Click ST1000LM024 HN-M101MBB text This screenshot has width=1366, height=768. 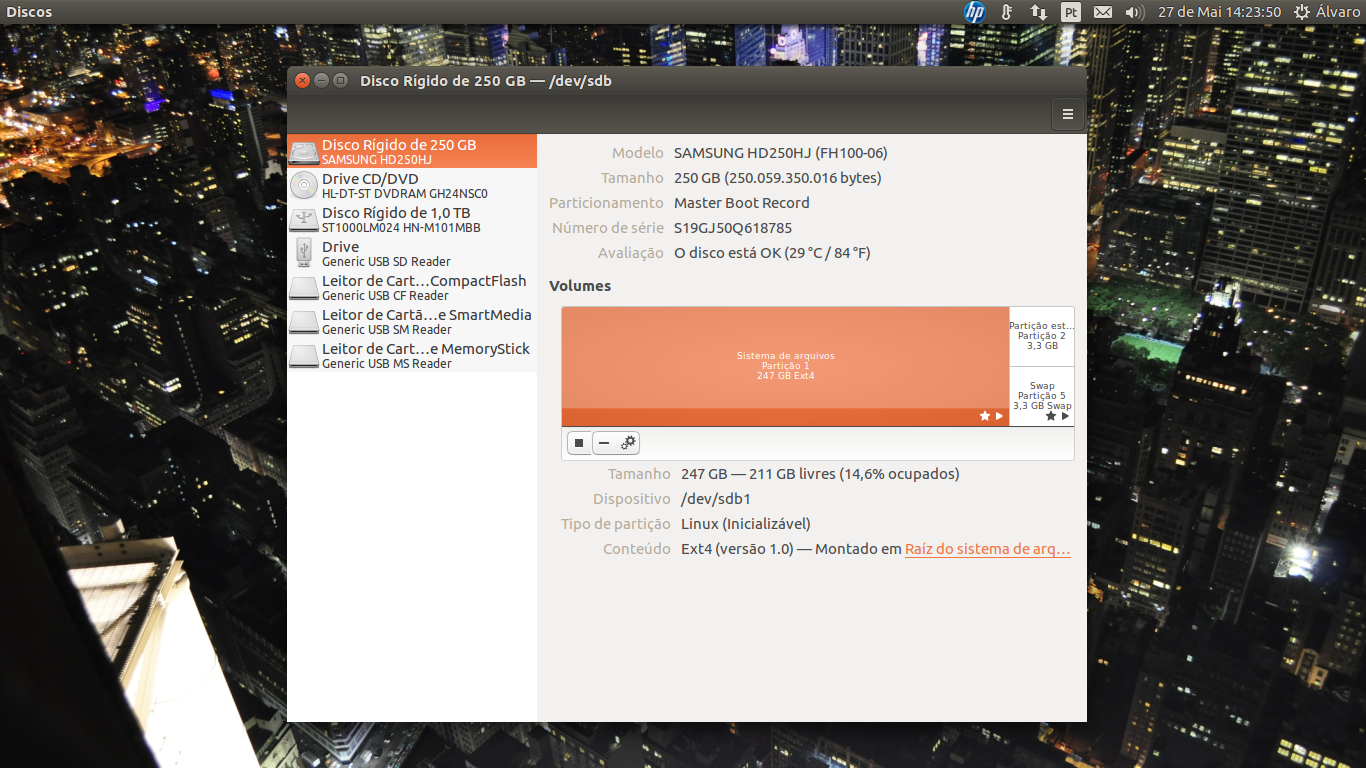coord(401,228)
